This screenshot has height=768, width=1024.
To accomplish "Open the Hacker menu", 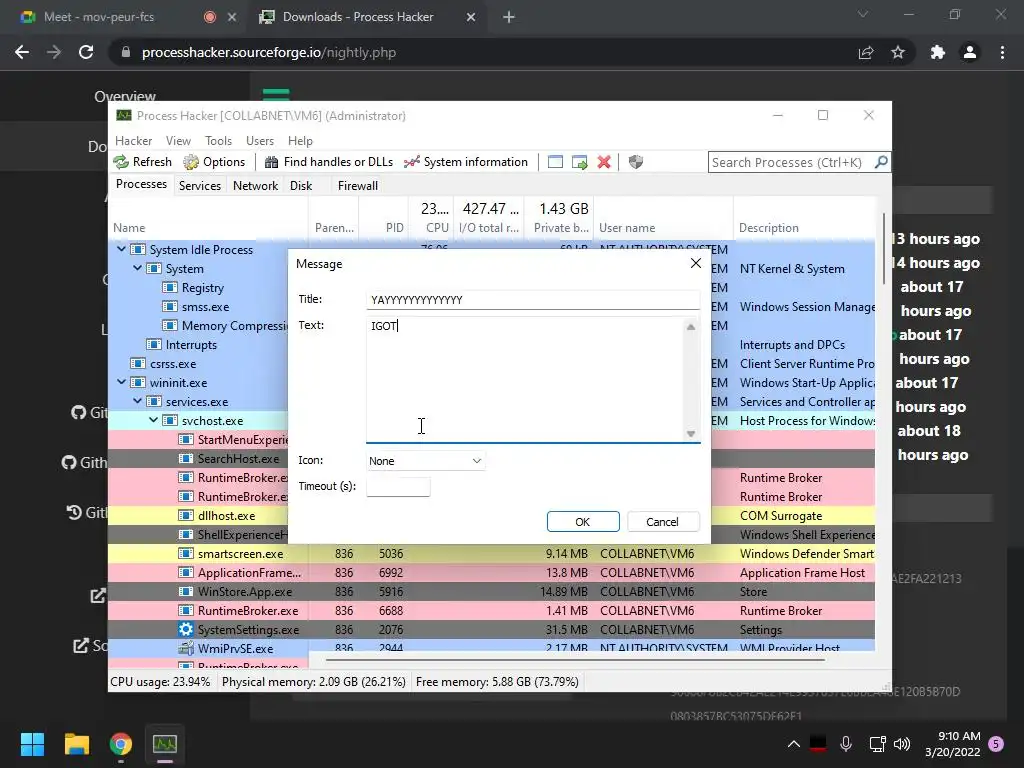I will [x=133, y=140].
